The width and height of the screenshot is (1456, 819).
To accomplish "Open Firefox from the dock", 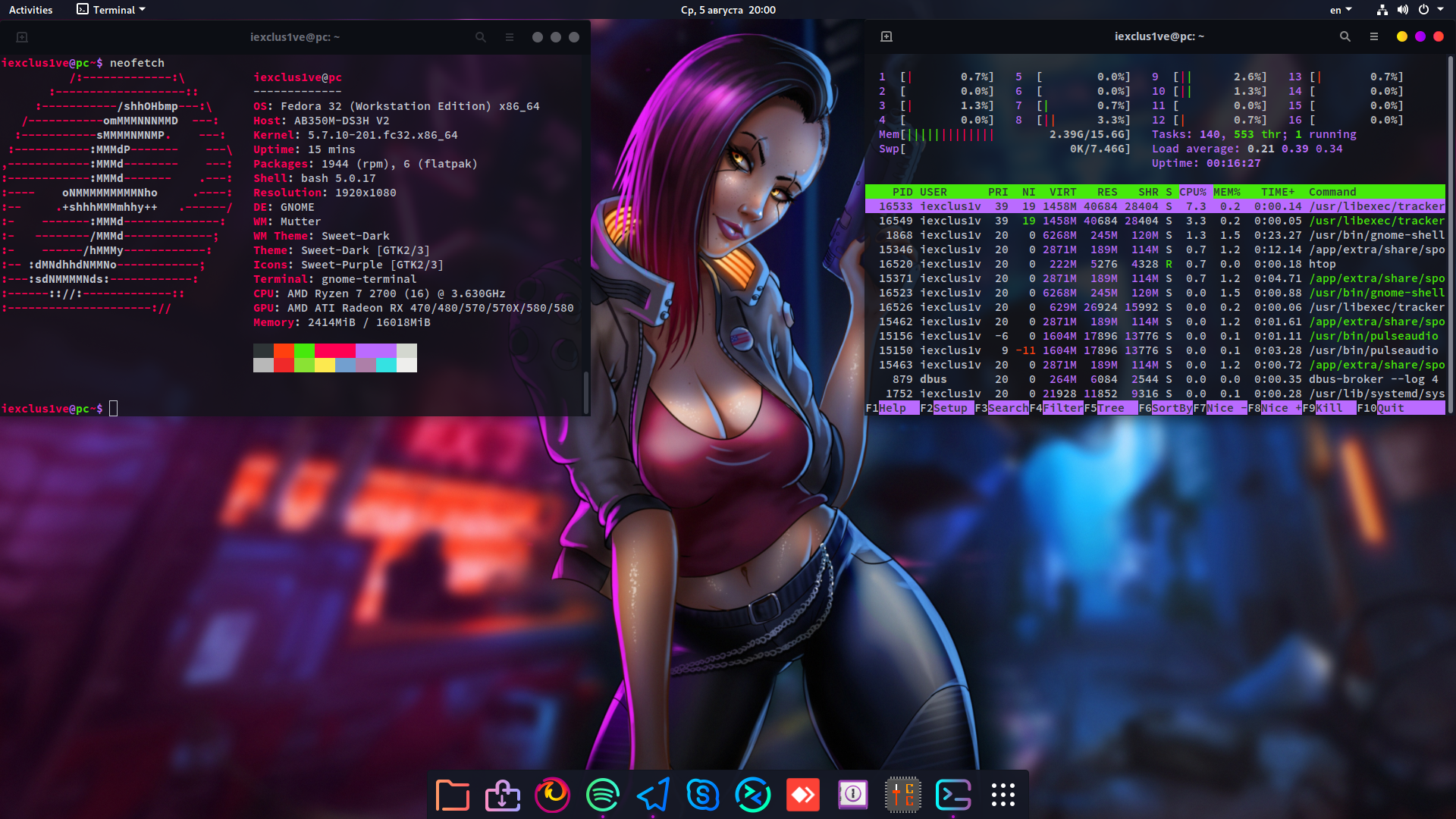I will tap(553, 795).
